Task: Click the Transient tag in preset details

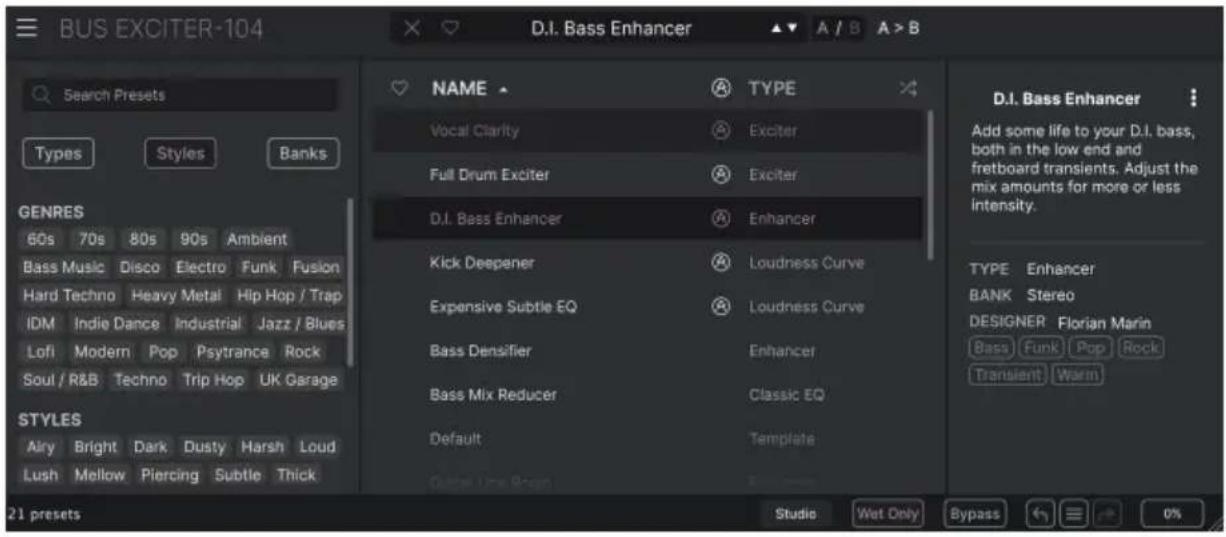Action: tap(1008, 375)
